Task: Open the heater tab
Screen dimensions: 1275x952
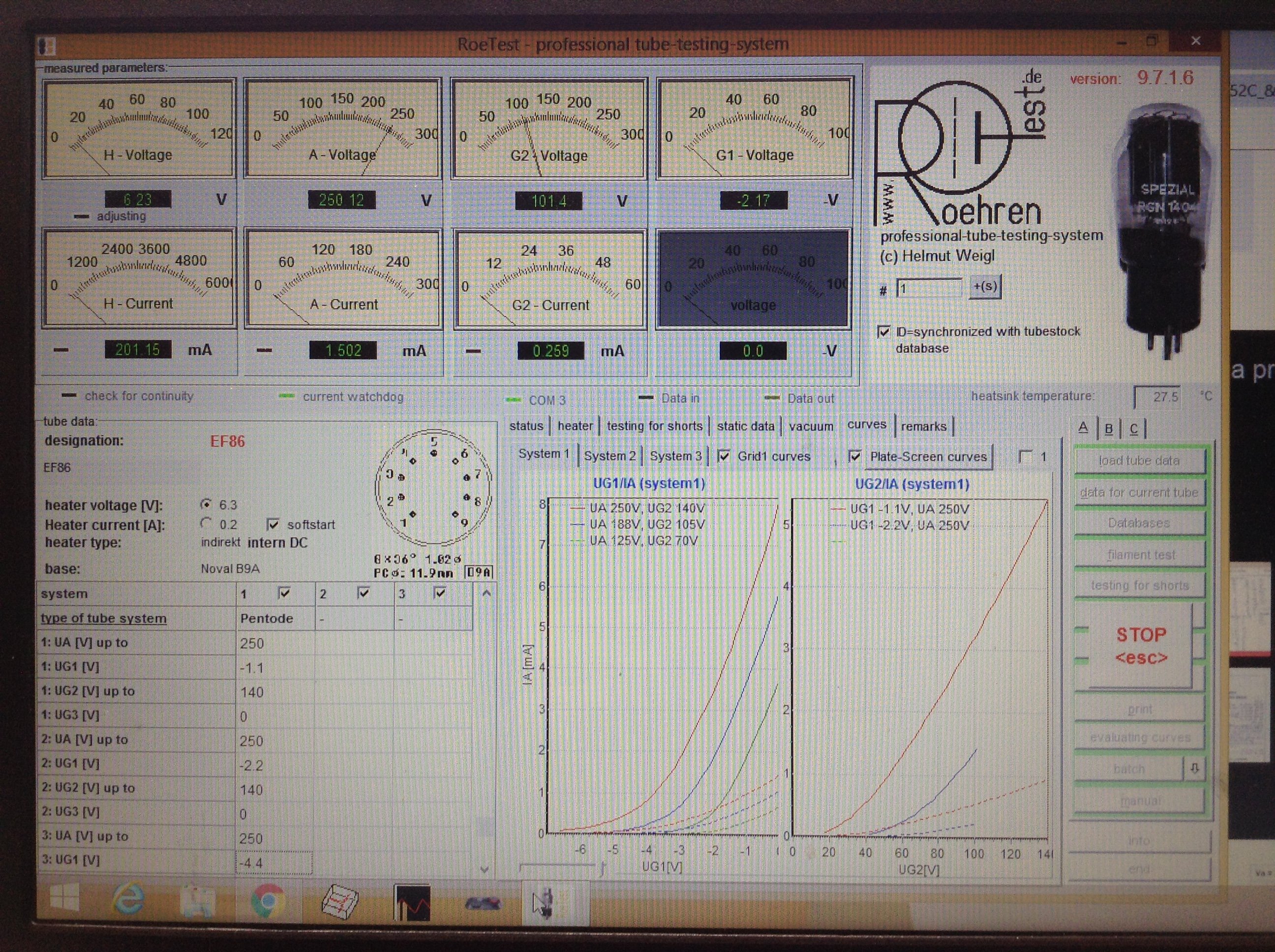Action: tap(575, 426)
